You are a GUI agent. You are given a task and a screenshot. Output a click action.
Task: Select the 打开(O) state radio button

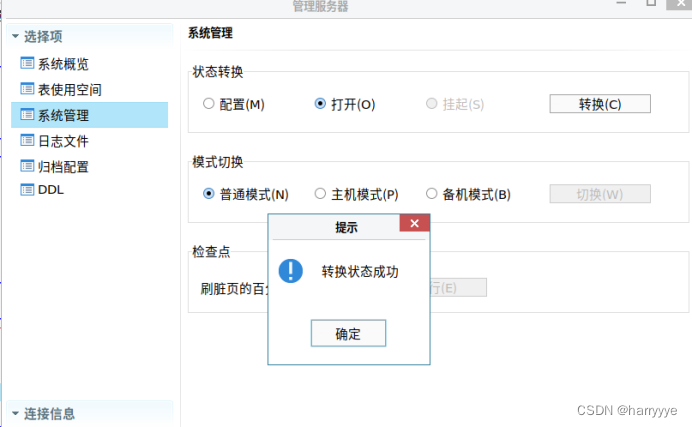tap(320, 104)
